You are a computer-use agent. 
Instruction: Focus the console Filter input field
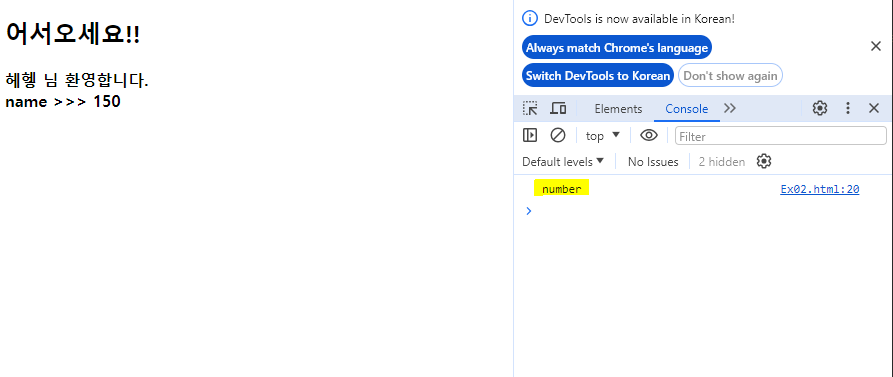(x=781, y=136)
